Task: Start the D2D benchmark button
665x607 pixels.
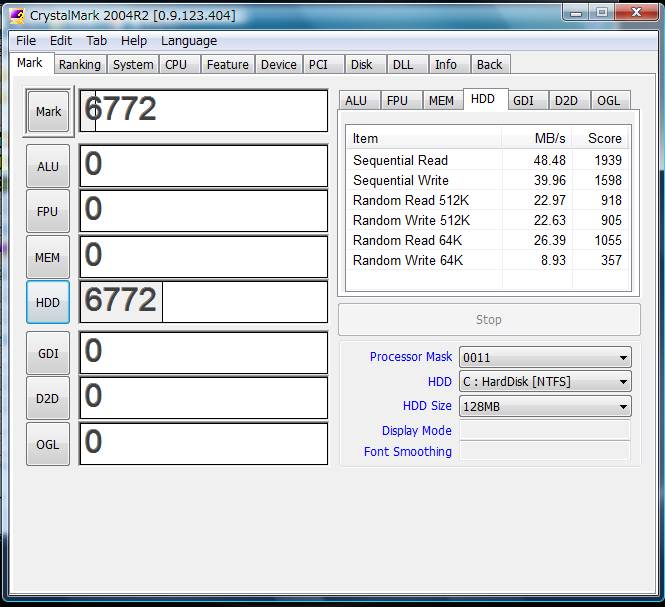Action: [48, 398]
